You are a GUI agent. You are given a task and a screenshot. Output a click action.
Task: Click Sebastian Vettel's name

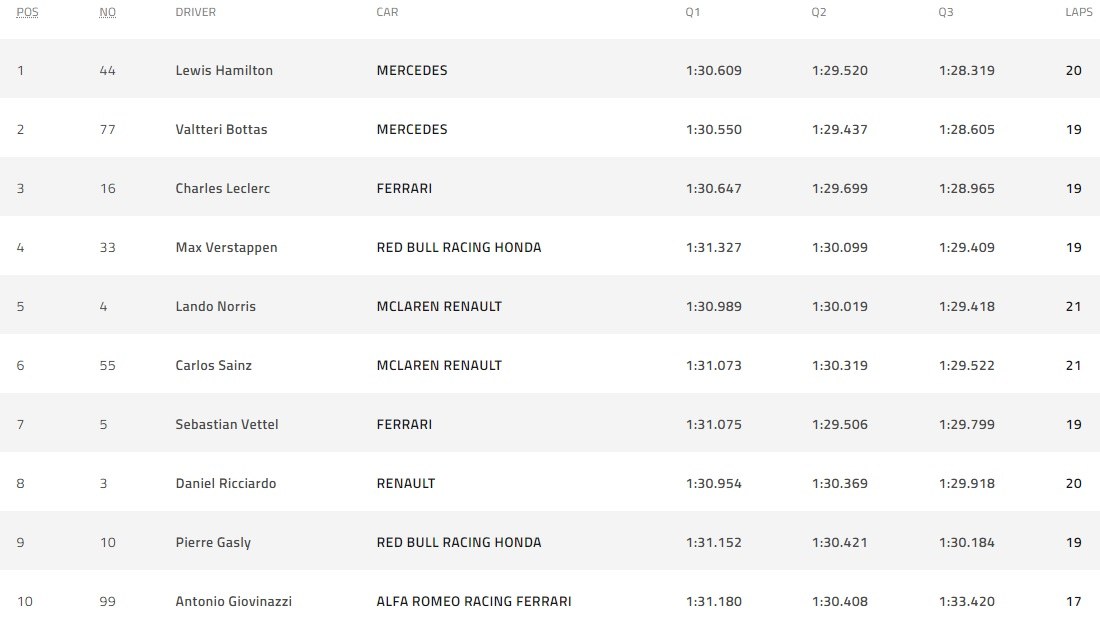[226, 425]
